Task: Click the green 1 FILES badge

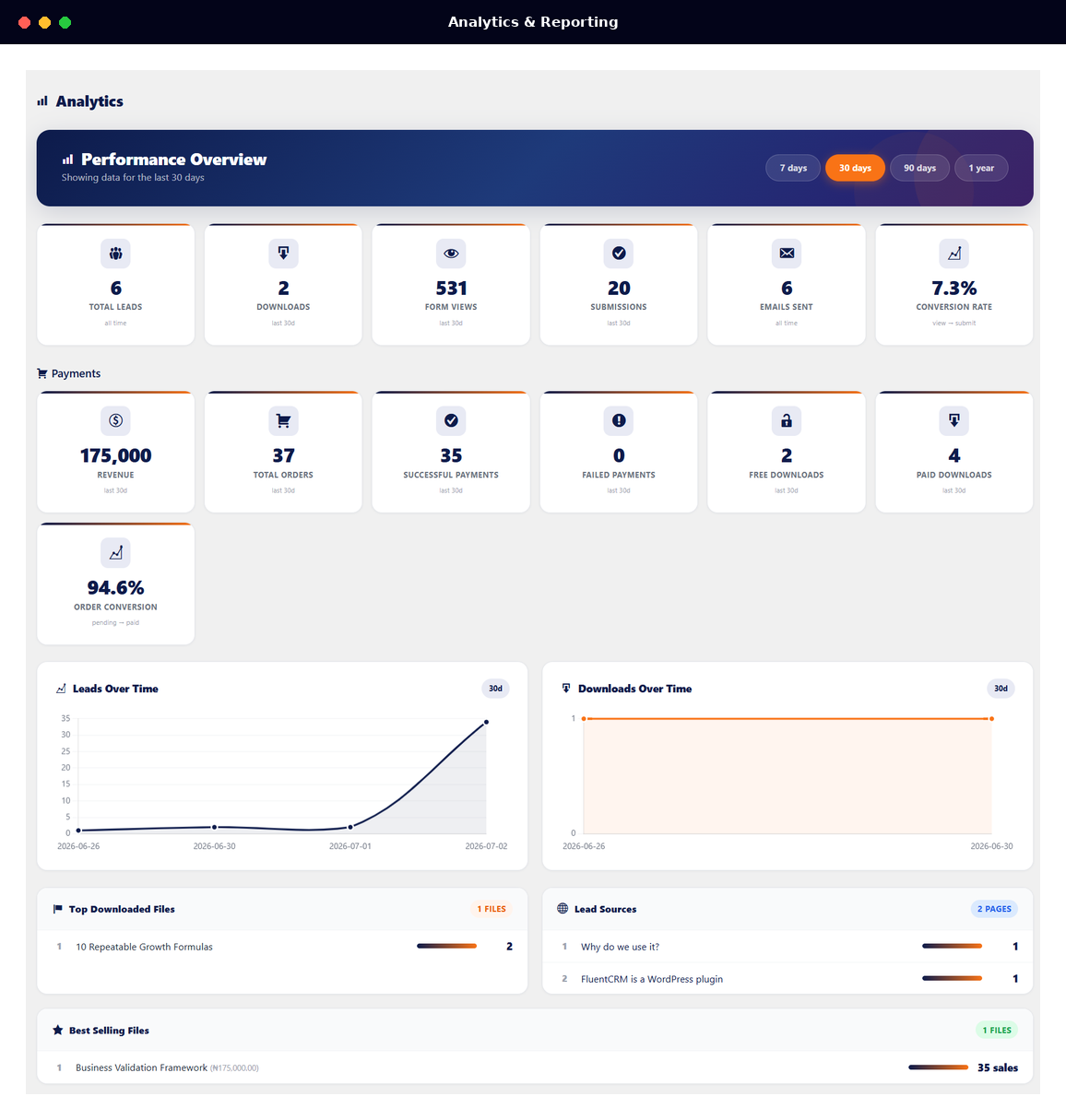Action: coord(997,1031)
